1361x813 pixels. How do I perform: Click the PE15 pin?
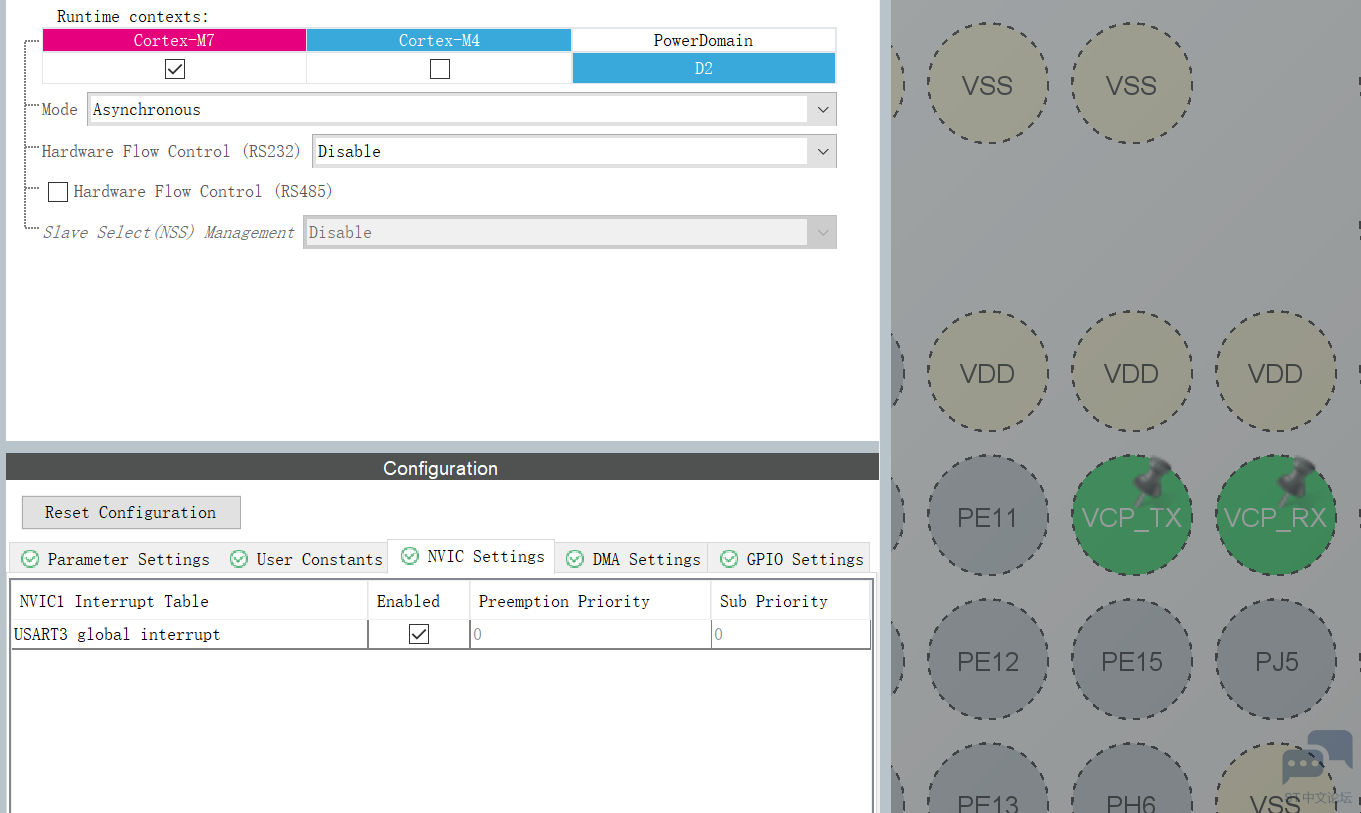click(x=1132, y=660)
